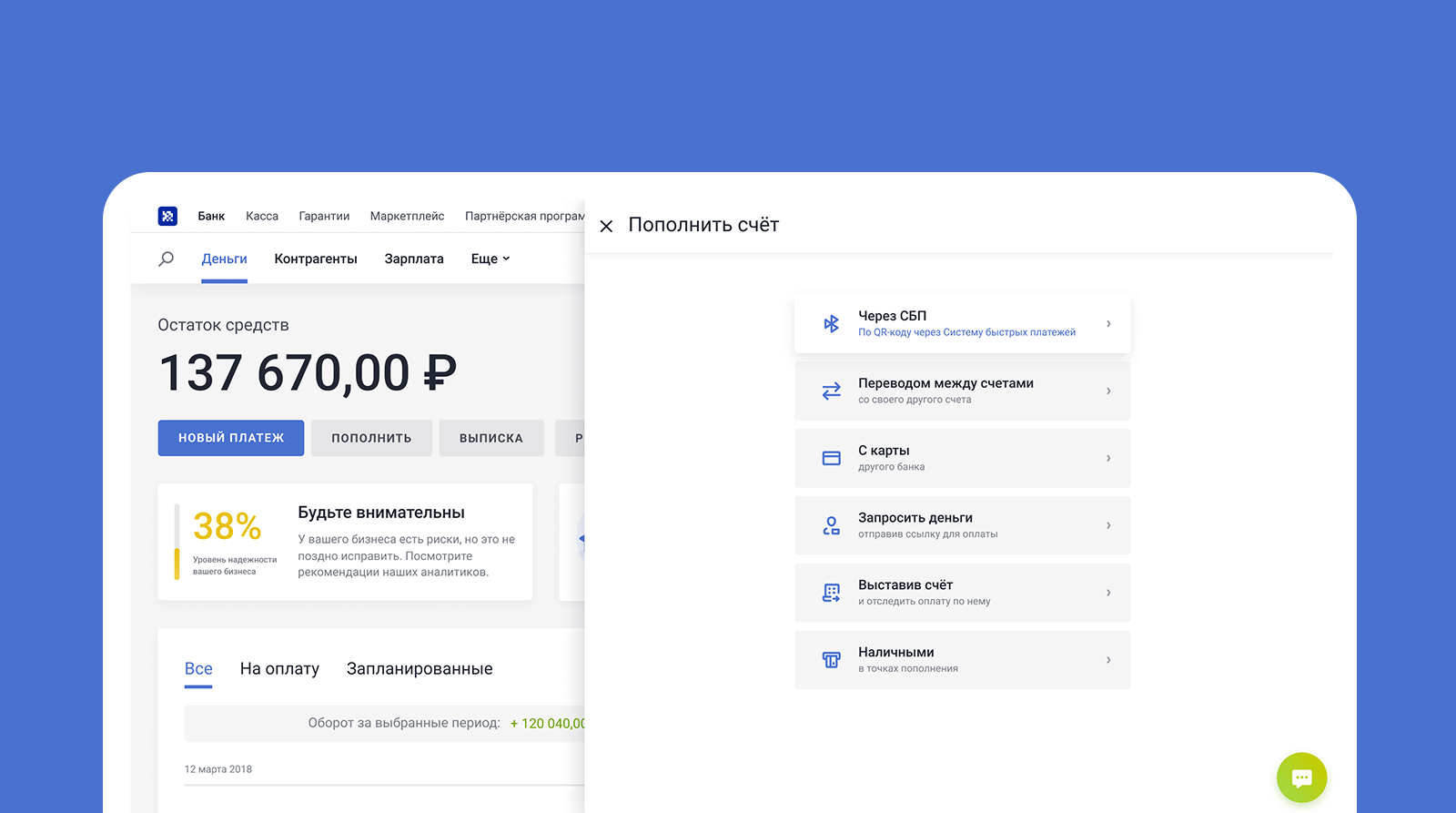Viewport: 1456px width, 813px height.
Task: Click the СБП fast payments icon
Action: pos(832,324)
